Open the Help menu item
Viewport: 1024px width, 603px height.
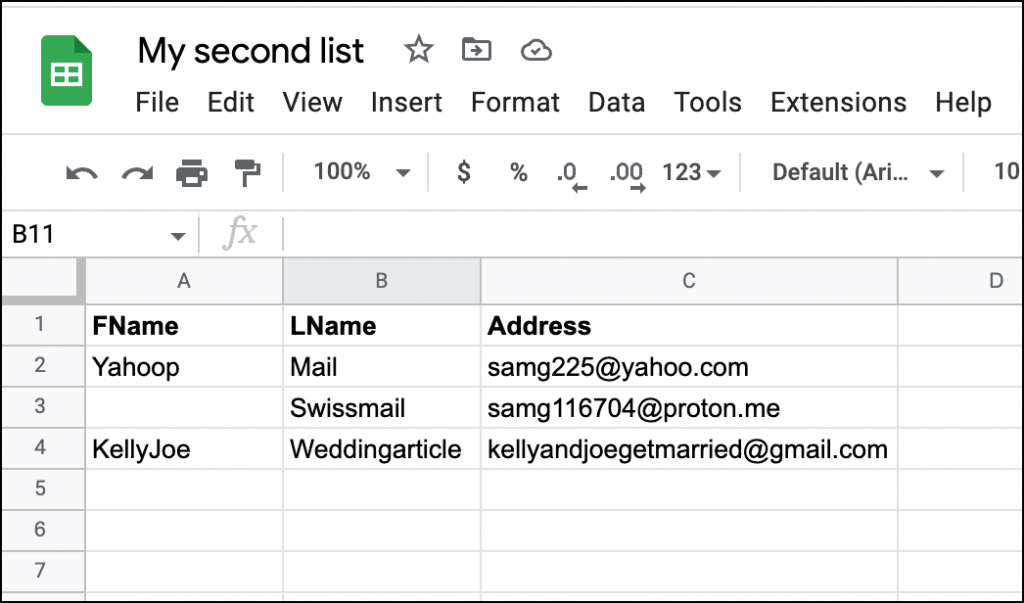click(963, 102)
